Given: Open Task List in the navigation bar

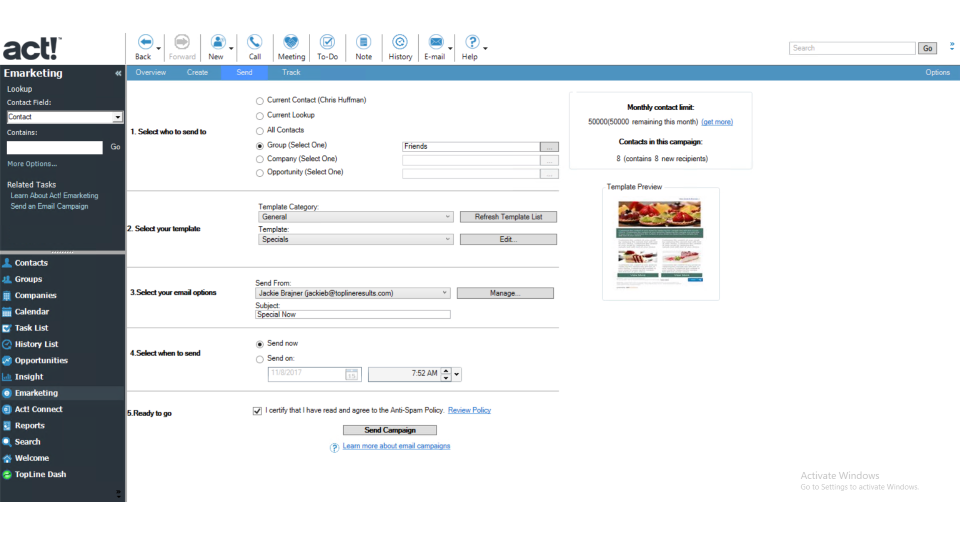Looking at the screenshot, I should tap(31, 328).
